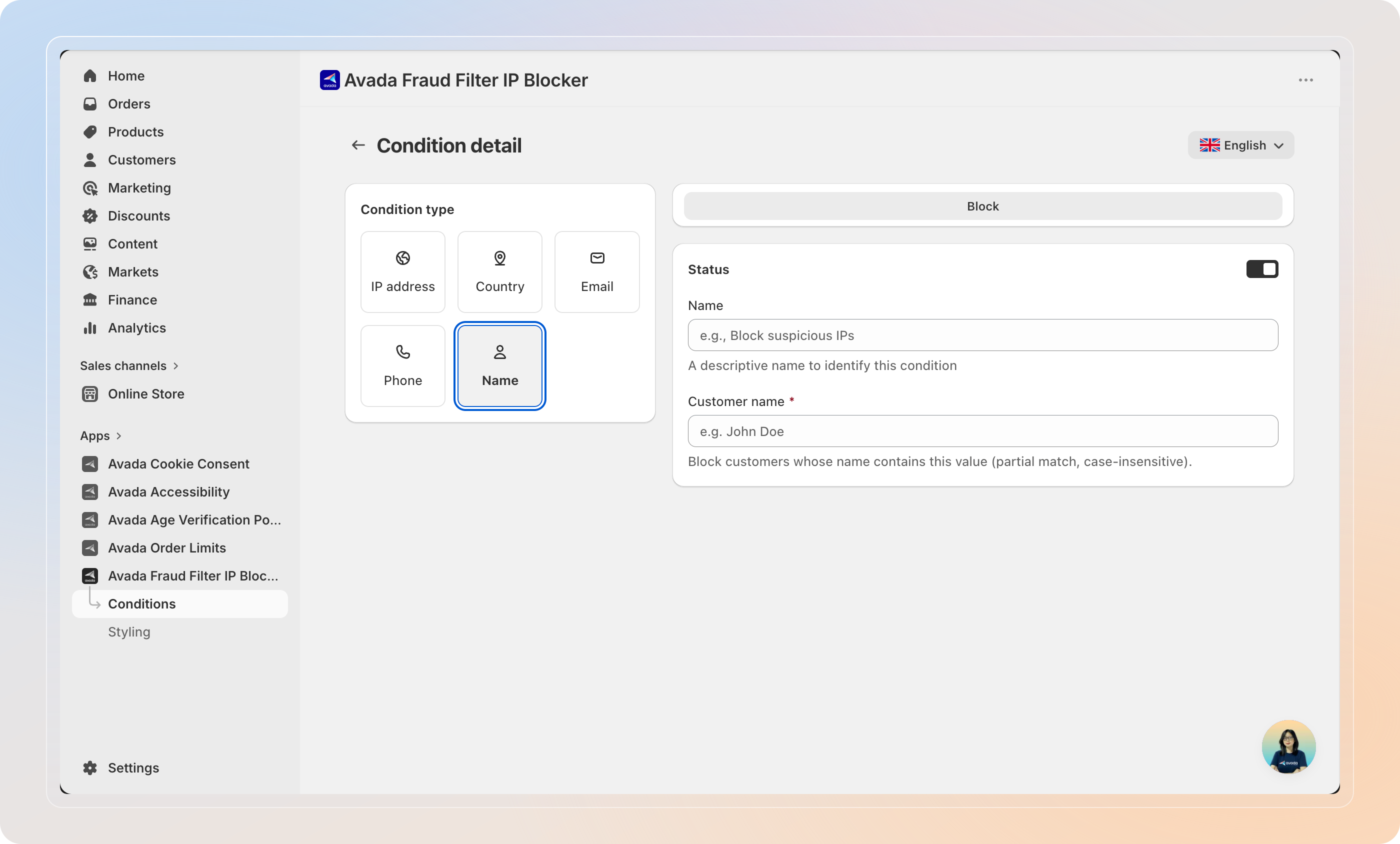The height and width of the screenshot is (844, 1400).
Task: Expand the Apps section
Action: coord(101,436)
